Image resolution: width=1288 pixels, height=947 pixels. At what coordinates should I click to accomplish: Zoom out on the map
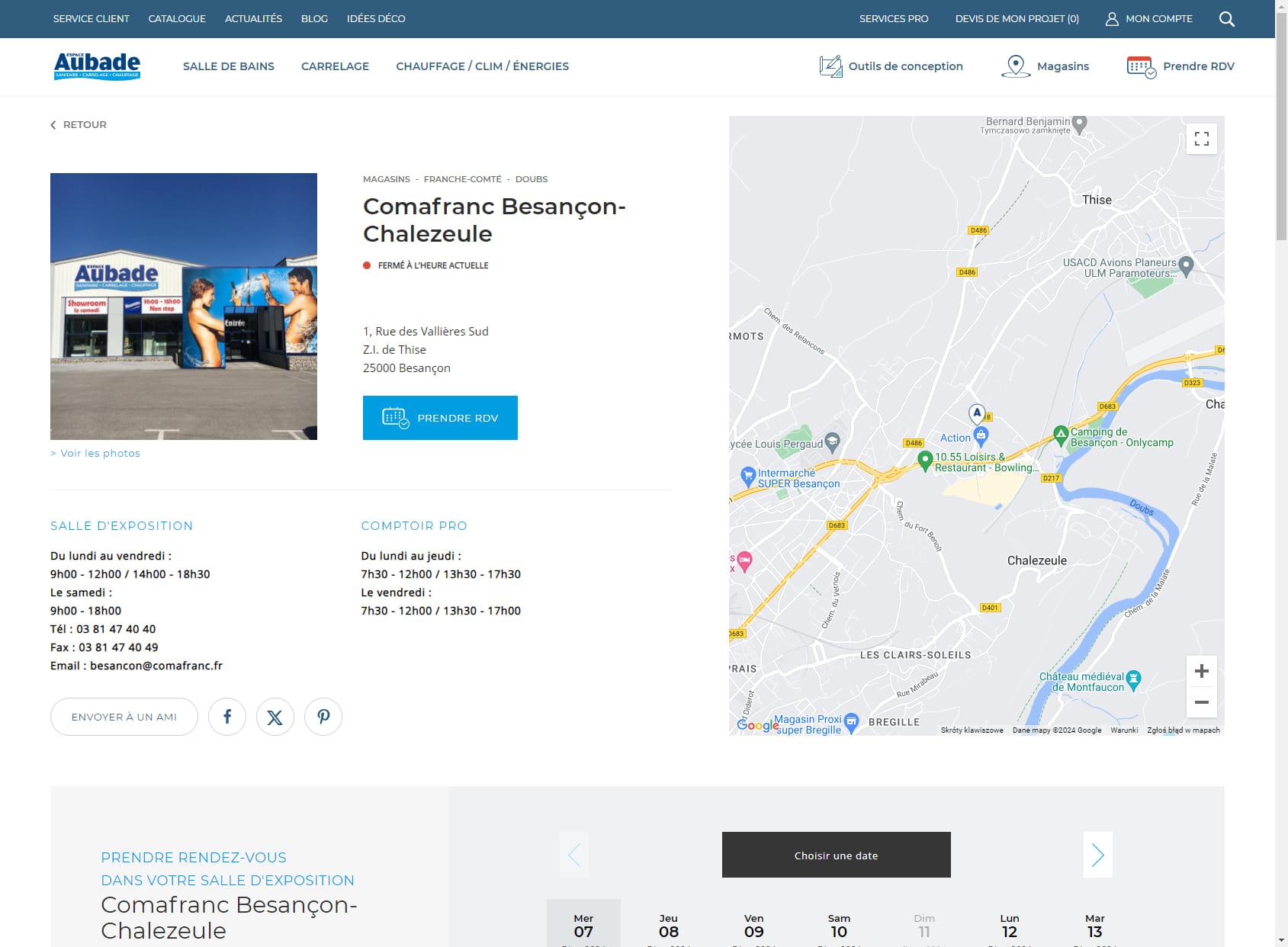tap(1201, 702)
